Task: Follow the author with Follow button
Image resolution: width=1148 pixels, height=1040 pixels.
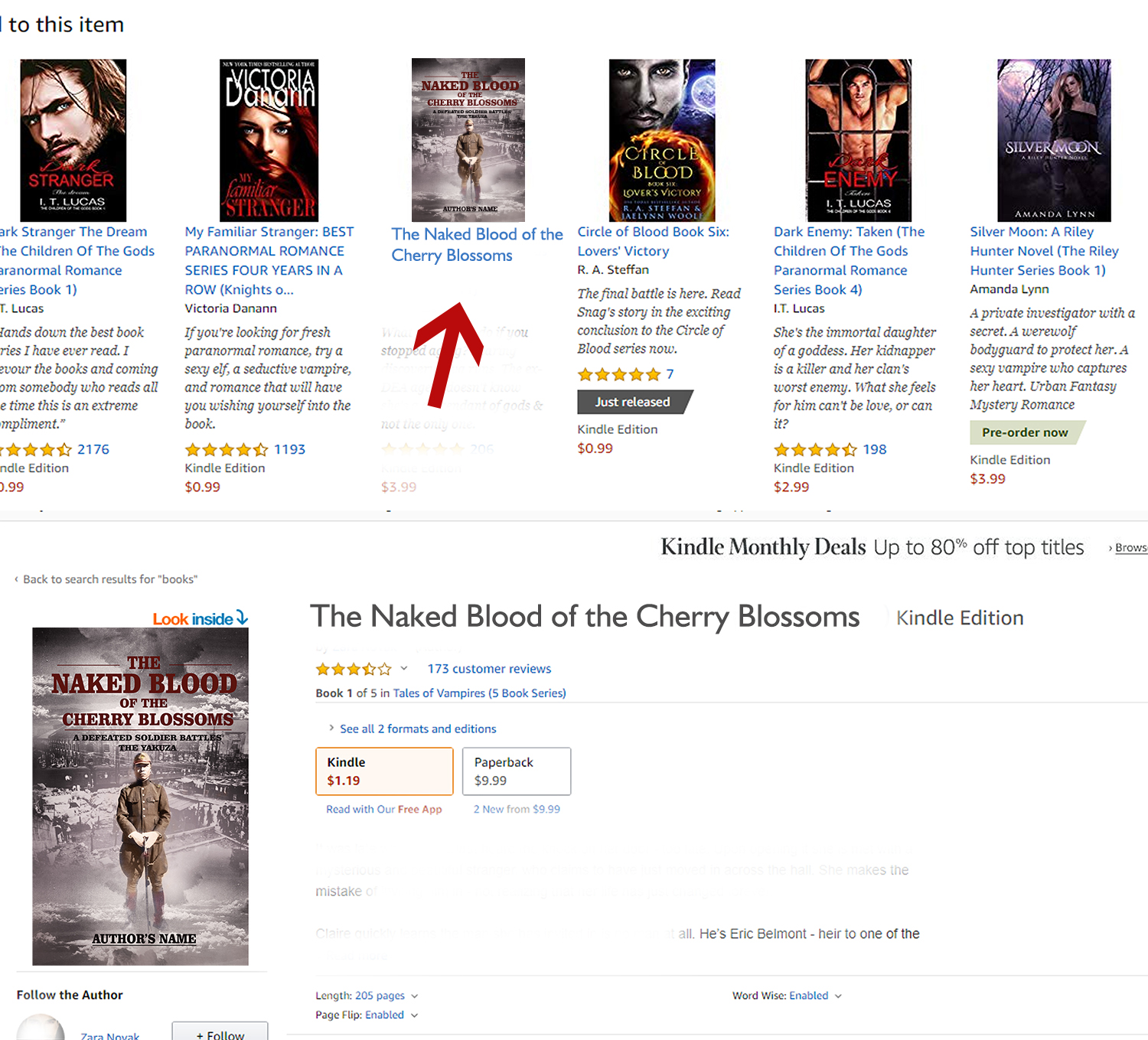Action: 220,1032
